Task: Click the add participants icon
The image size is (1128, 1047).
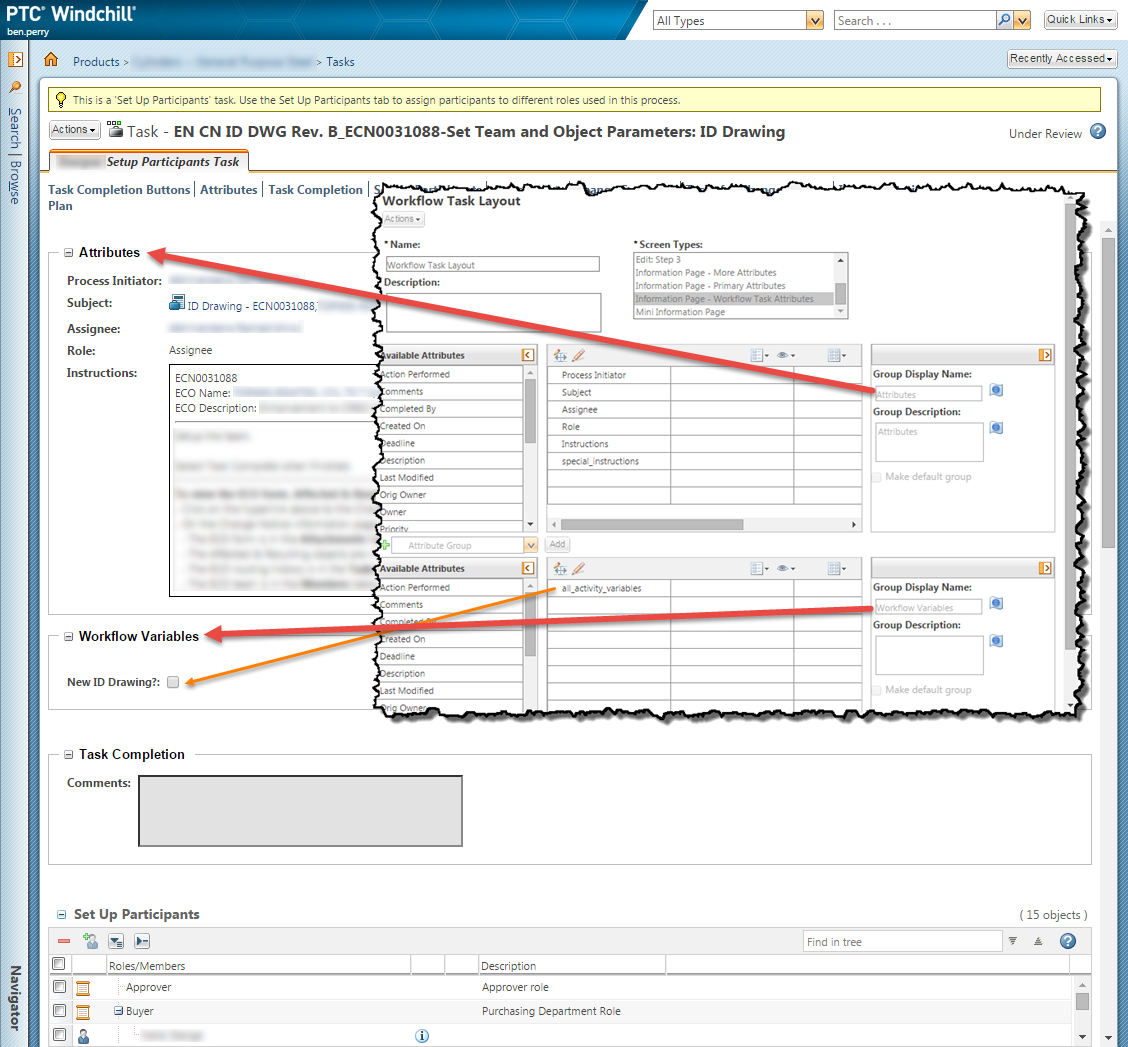Action: point(91,941)
